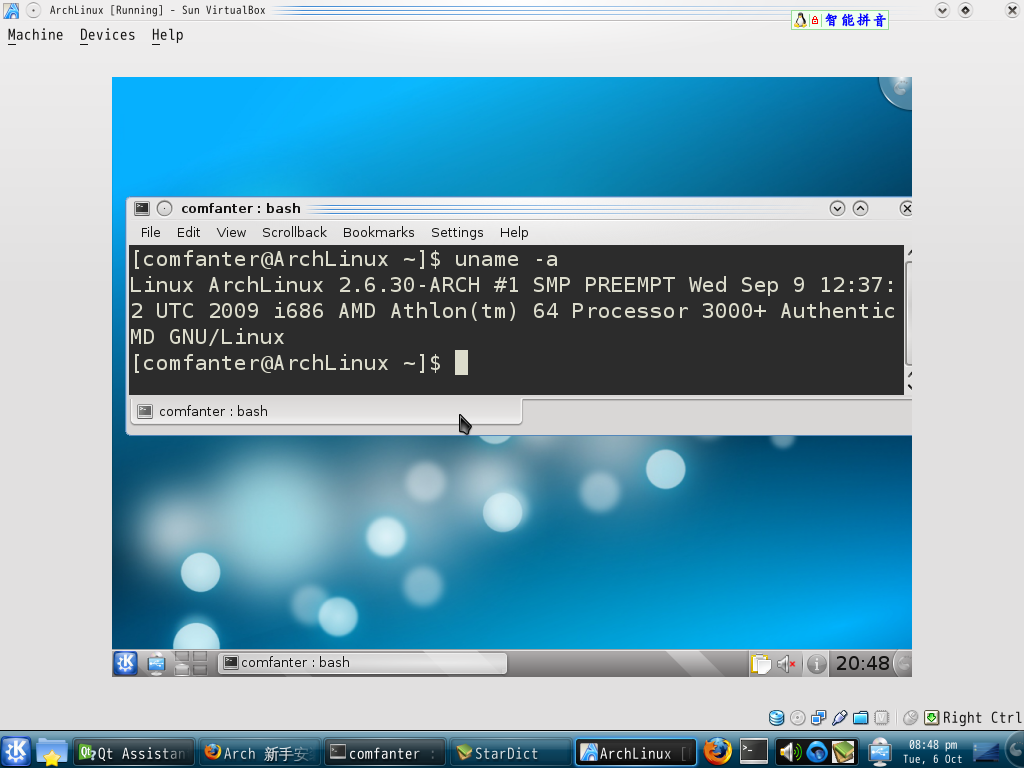Open the Konsole Scrollback menu
The image size is (1024, 768).
[294, 232]
